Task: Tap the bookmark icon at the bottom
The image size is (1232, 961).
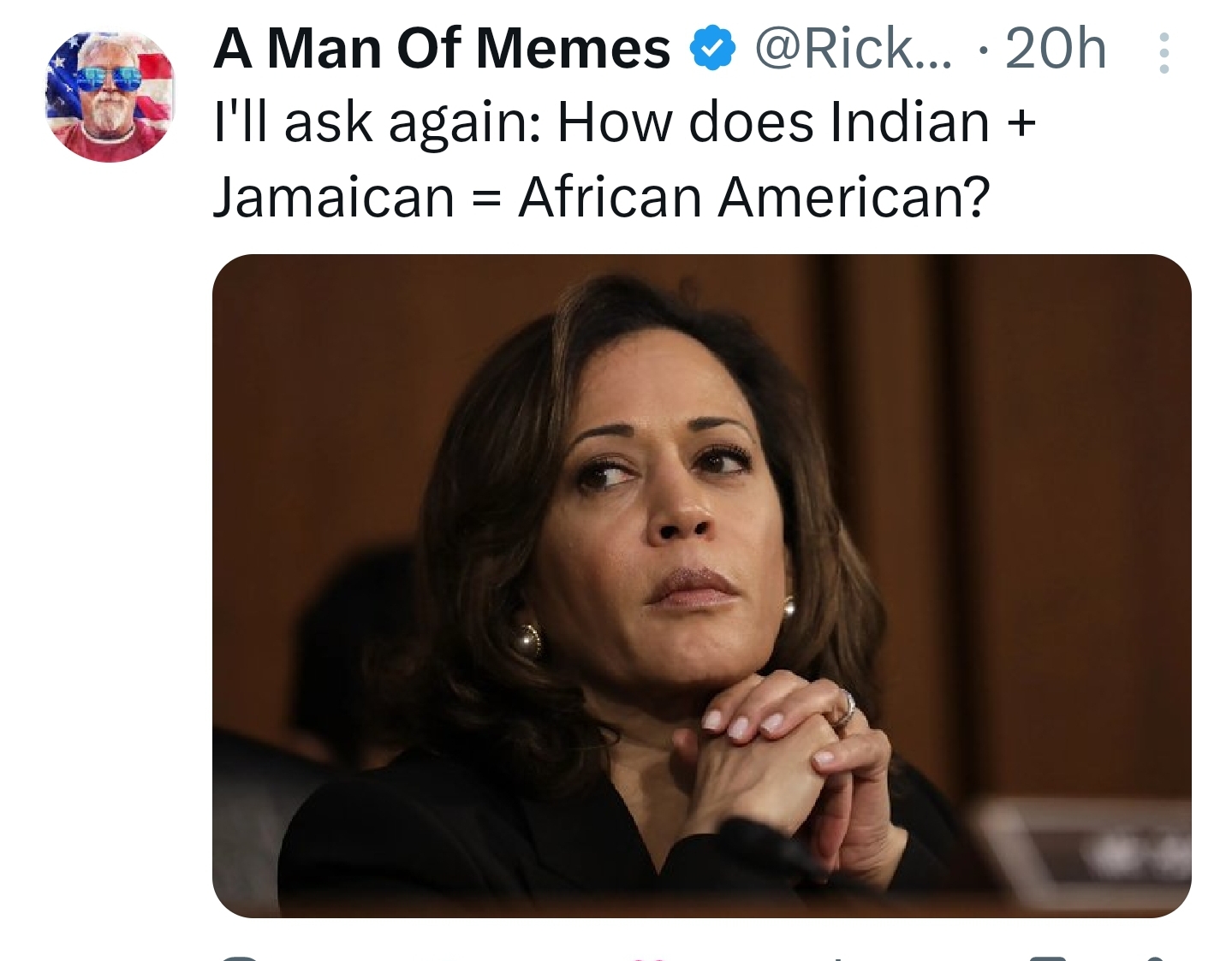Action: 1046,958
